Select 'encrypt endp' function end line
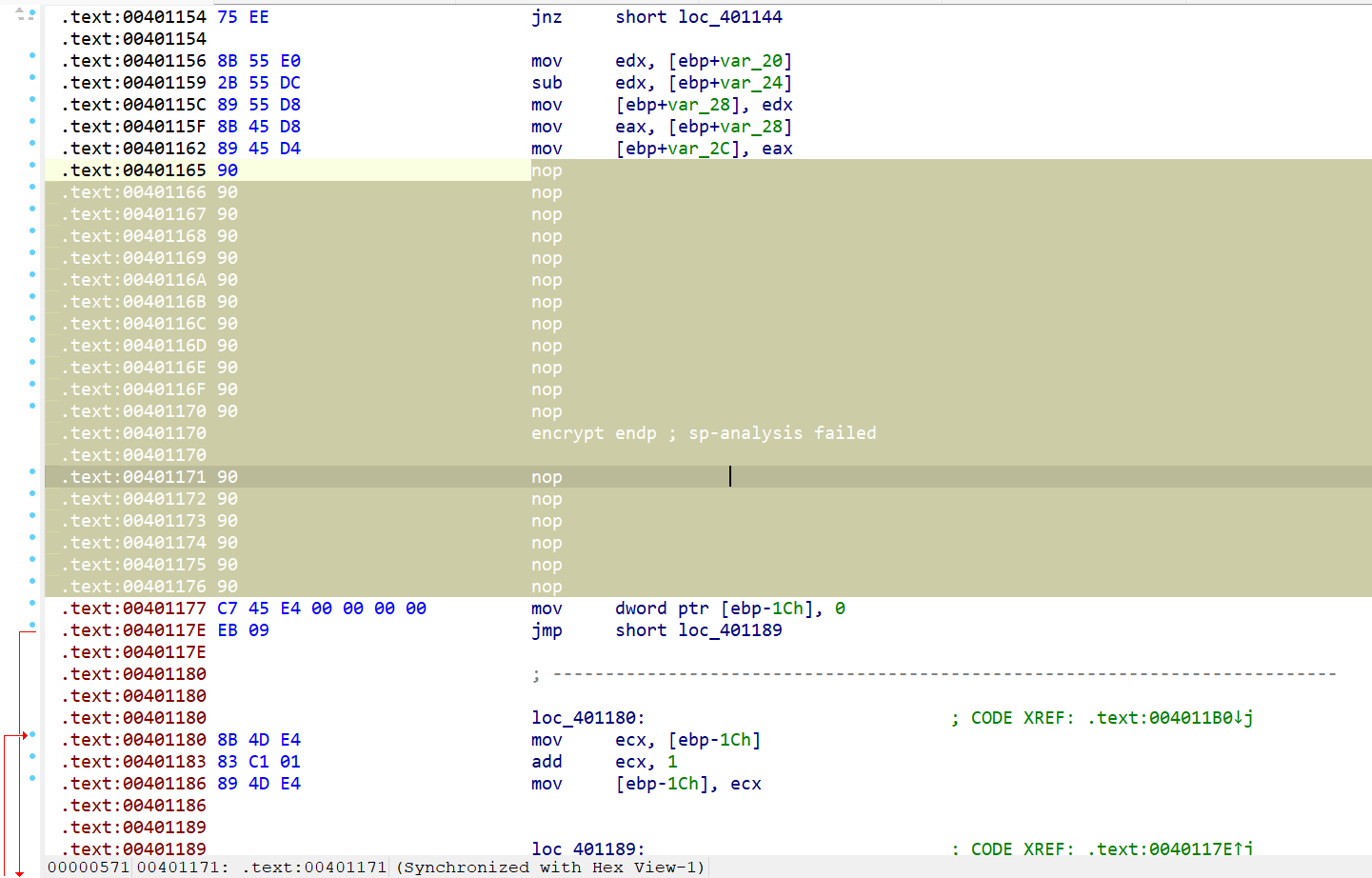The height and width of the screenshot is (878, 1372). pos(593,433)
